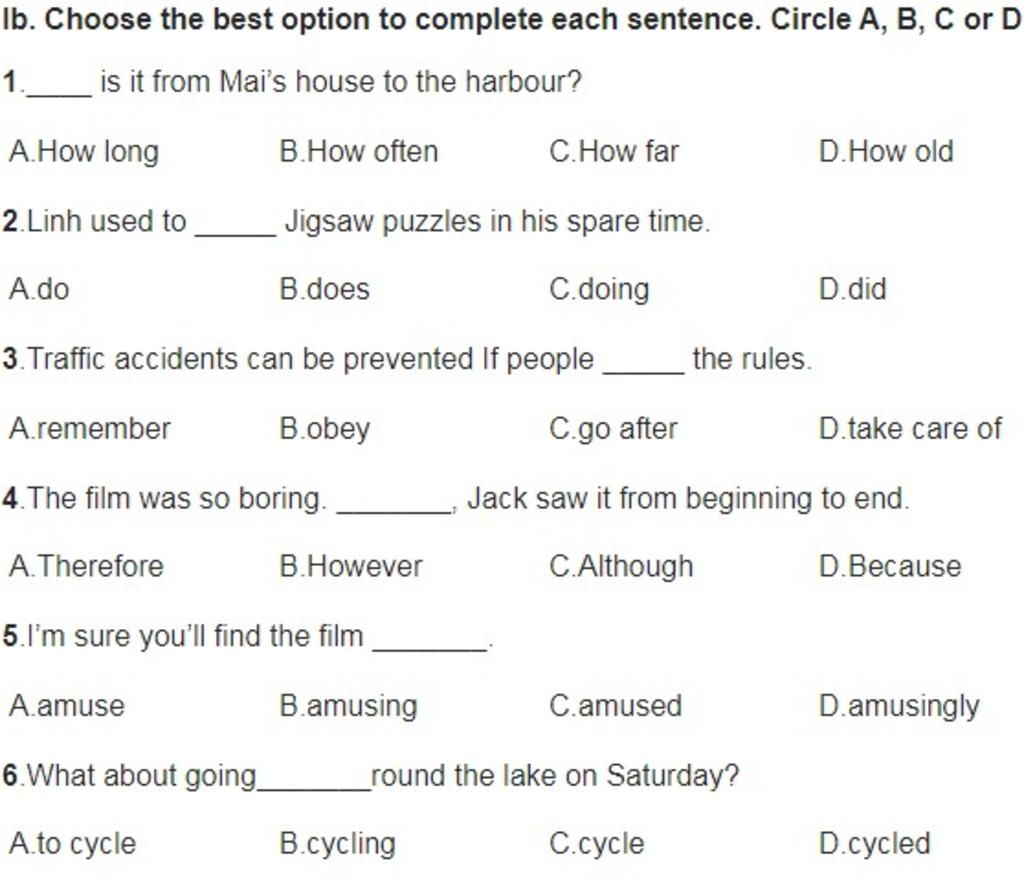The image size is (1024, 883).
Task: Pick option B. How often
Action: coord(359,152)
